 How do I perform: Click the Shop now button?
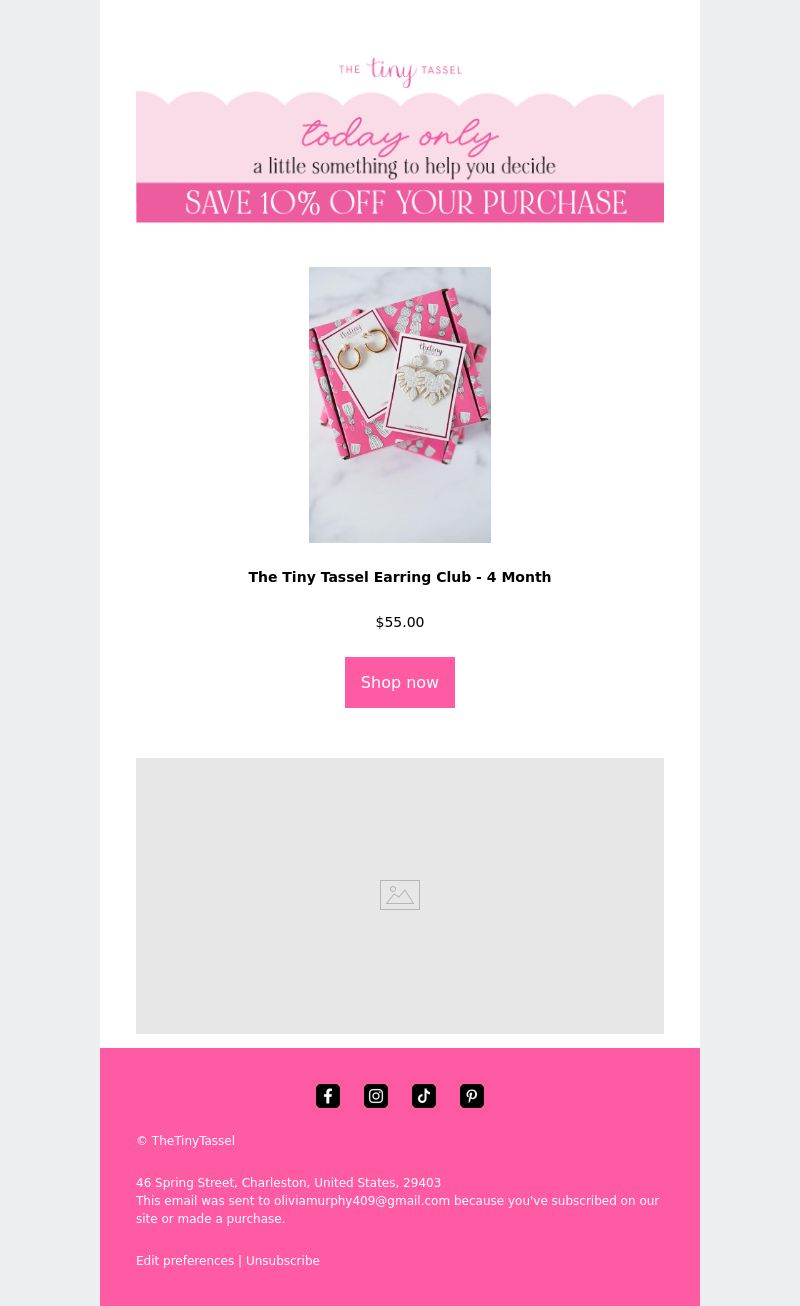pos(400,682)
